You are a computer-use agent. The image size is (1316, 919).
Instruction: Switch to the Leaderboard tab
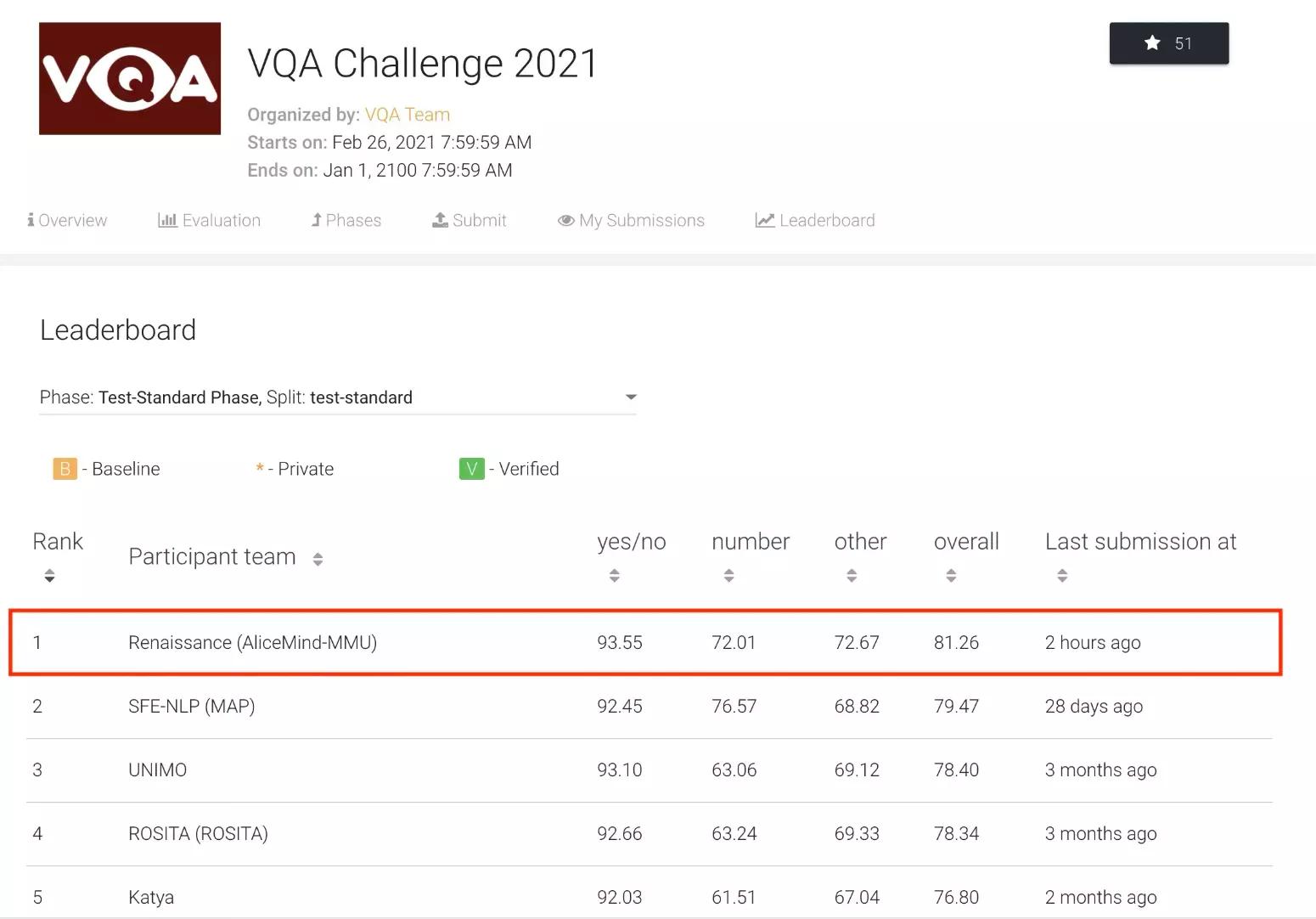(x=815, y=221)
